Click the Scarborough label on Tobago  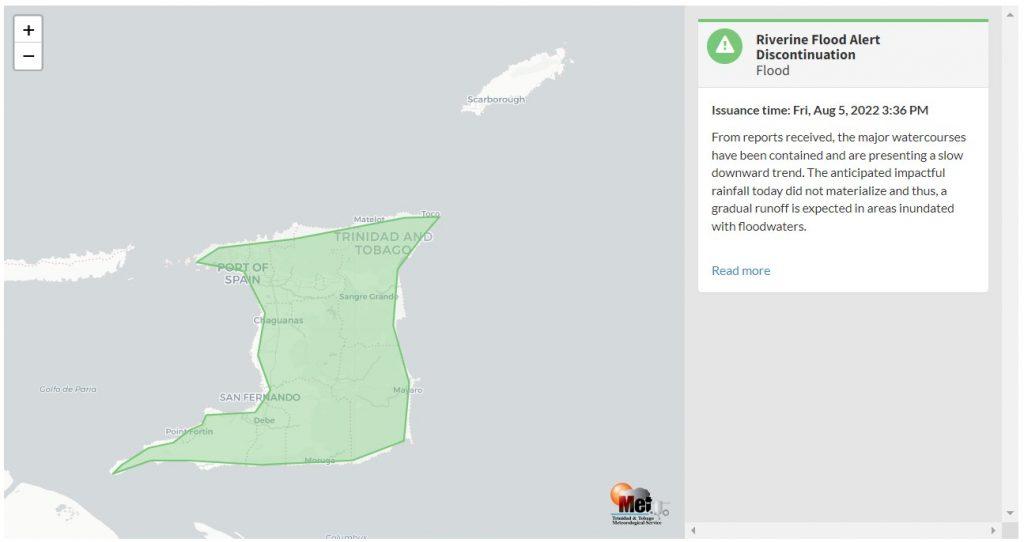click(496, 99)
